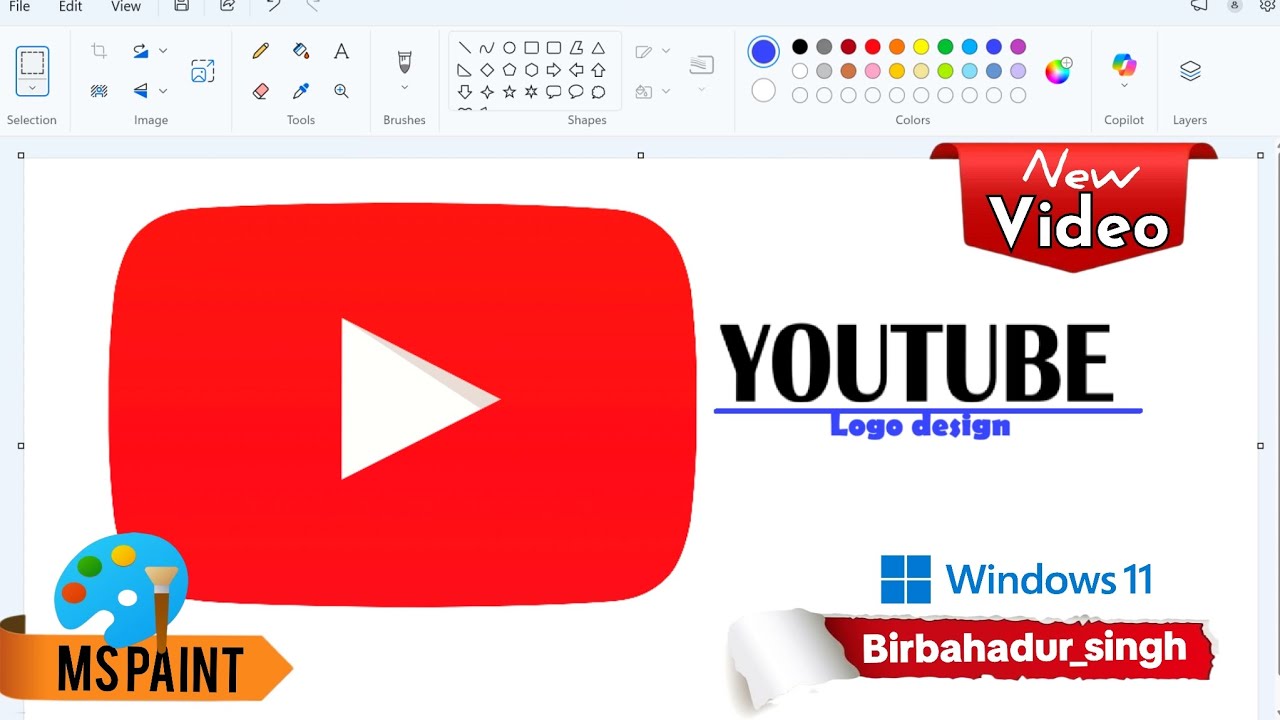
Task: Click the YOUTUBE text on canvas
Action: coord(916,363)
